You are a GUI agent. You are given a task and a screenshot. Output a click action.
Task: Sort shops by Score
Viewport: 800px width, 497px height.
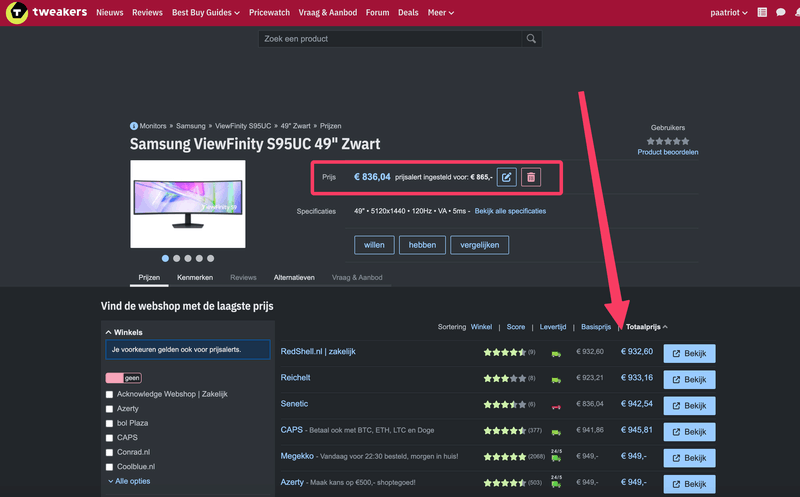[x=516, y=327]
